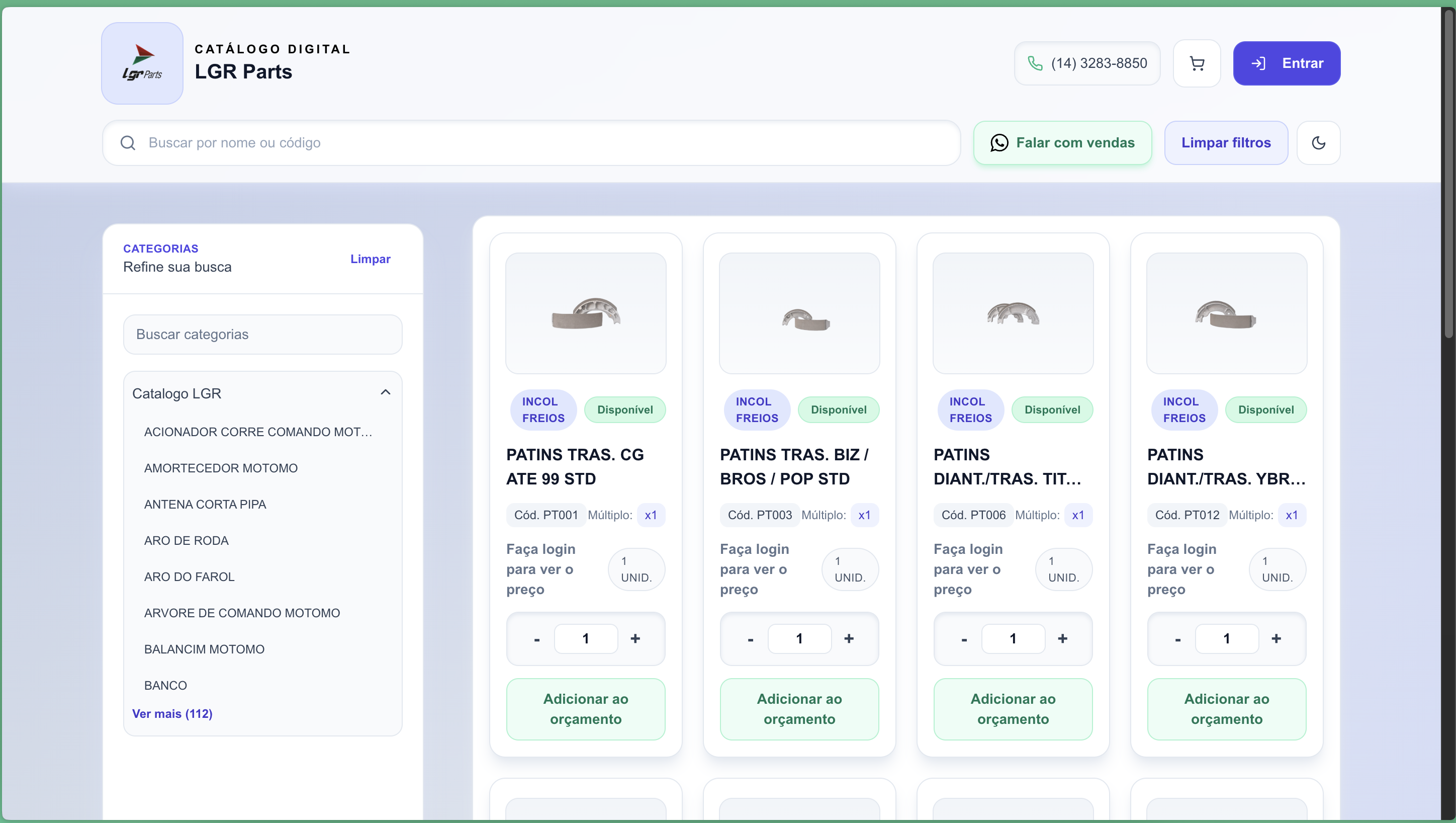Image resolution: width=1456 pixels, height=823 pixels.
Task: Open the shopping cart icon
Action: tap(1197, 63)
